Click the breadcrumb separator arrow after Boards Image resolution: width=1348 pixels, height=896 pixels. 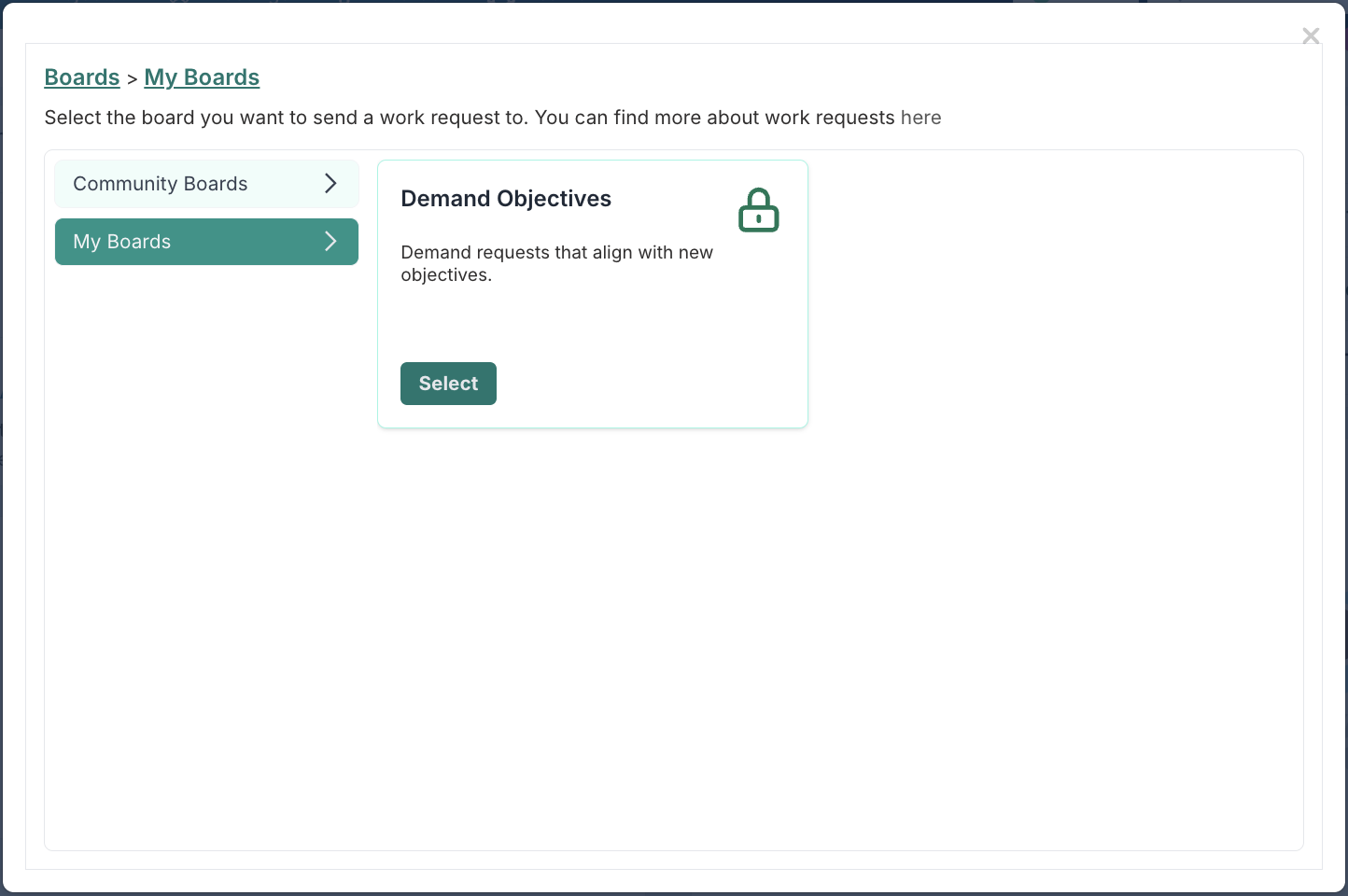tap(132, 79)
